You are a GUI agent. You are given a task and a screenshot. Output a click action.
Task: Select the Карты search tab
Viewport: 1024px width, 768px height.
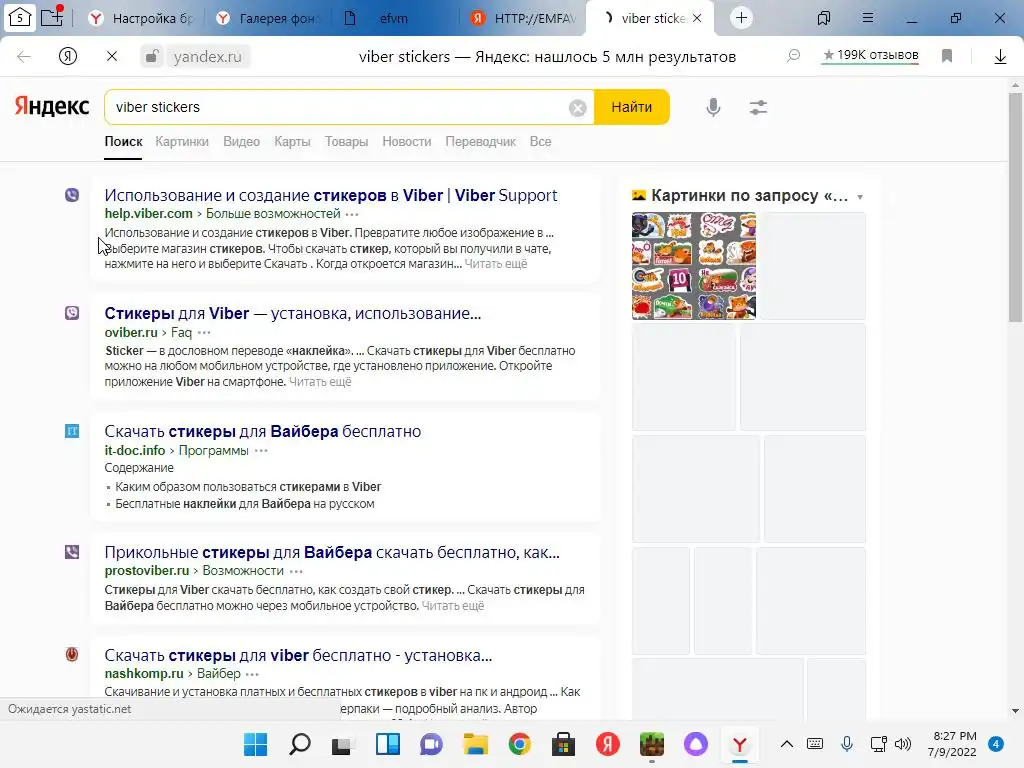pos(293,142)
